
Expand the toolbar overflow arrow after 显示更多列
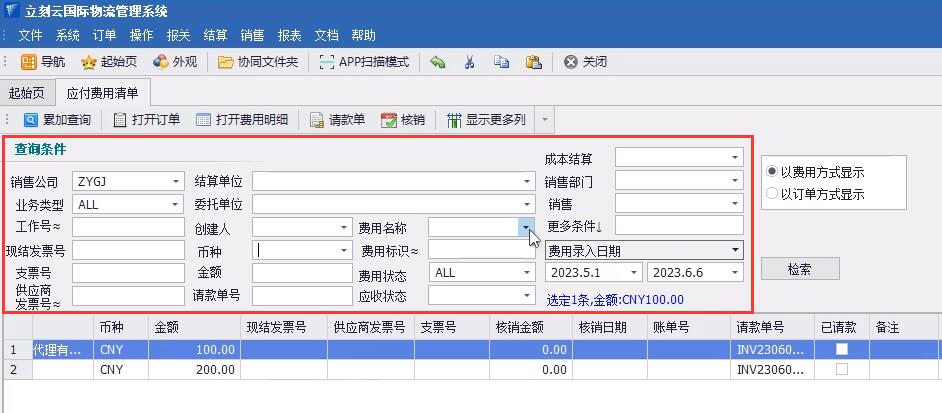tap(545, 120)
